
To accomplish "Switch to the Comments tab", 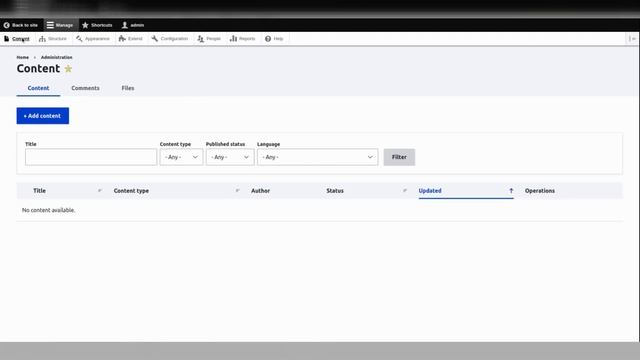I will (85, 88).
